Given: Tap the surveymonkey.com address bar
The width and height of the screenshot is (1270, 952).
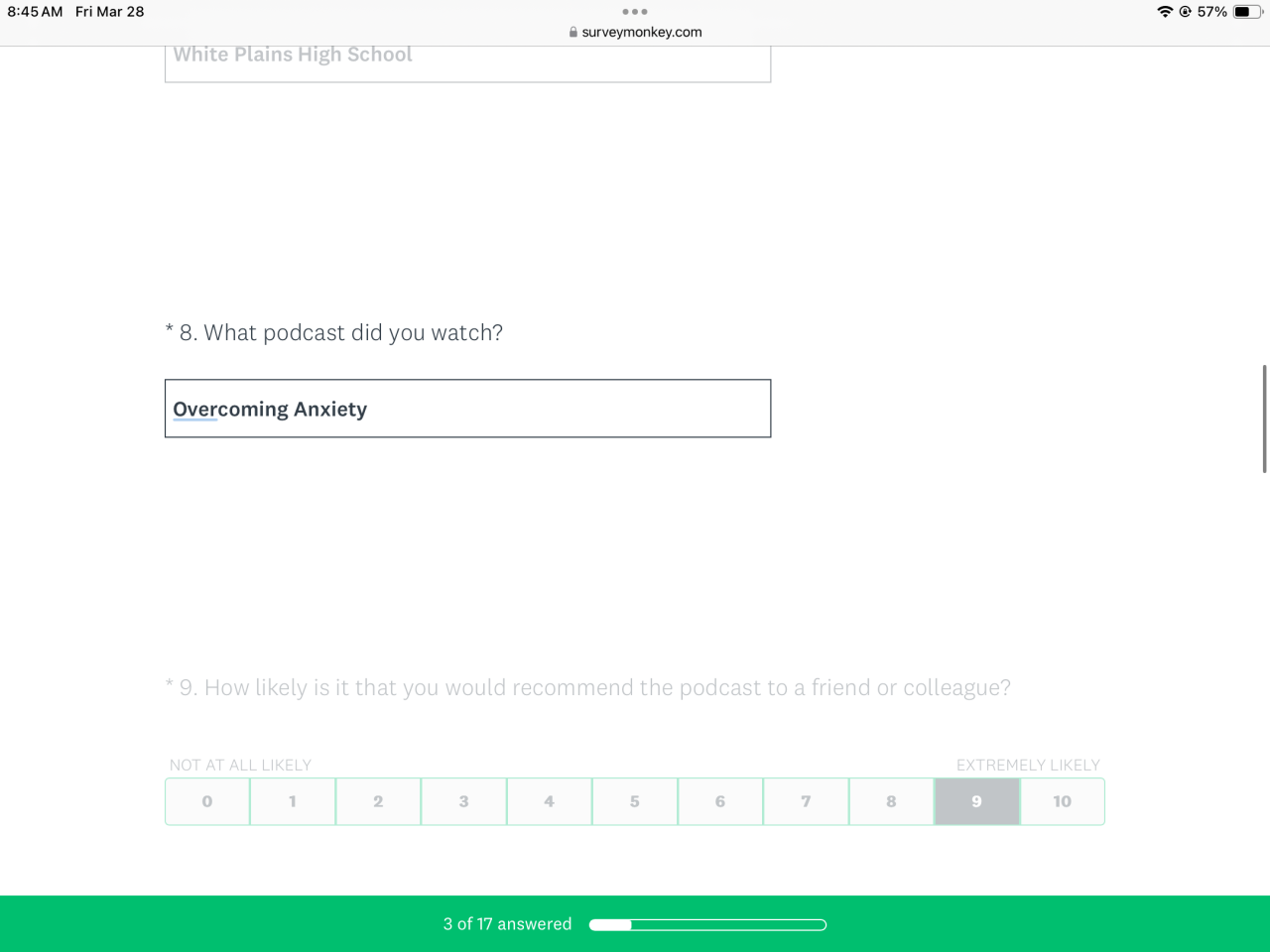Looking at the screenshot, I should click(x=641, y=32).
